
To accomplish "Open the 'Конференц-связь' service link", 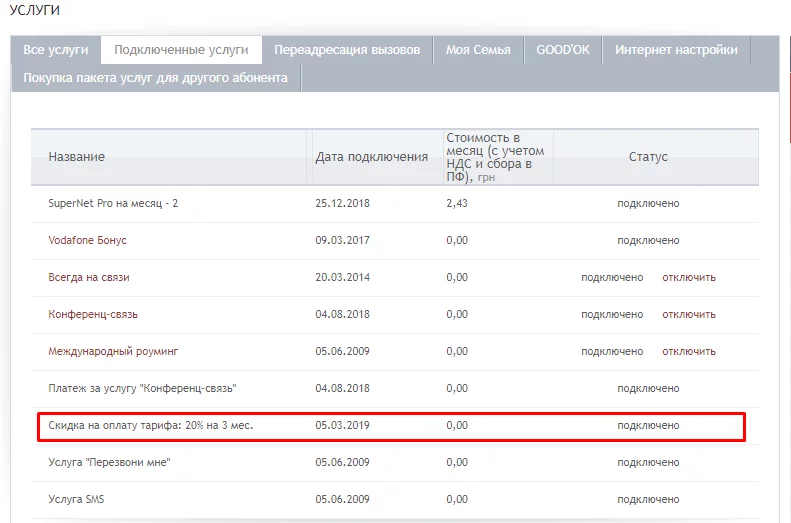I will pyautogui.click(x=93, y=315).
